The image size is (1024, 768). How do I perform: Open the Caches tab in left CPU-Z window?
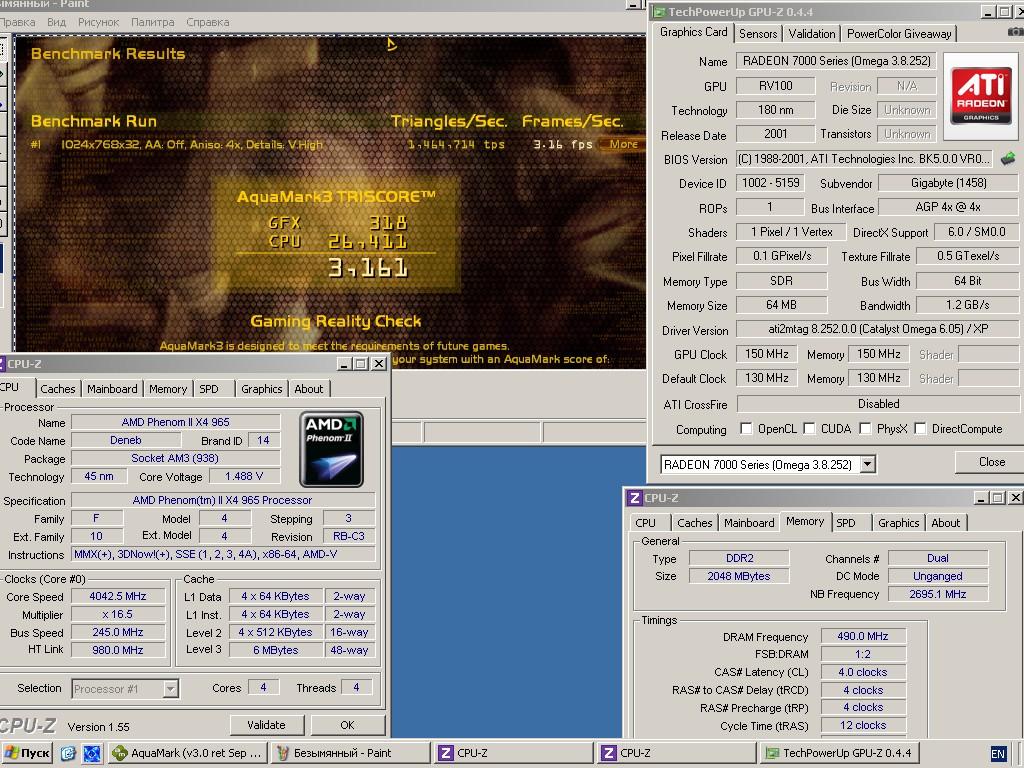(57, 389)
